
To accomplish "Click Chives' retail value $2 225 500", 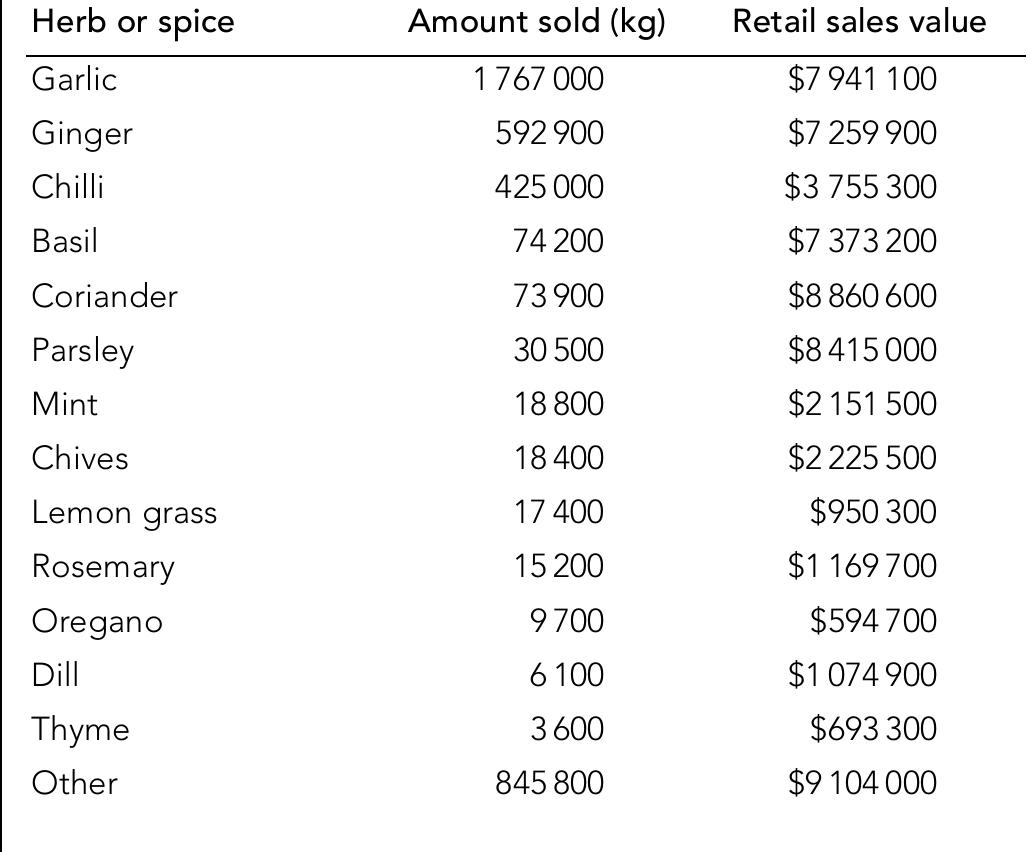I will coord(862,458).
